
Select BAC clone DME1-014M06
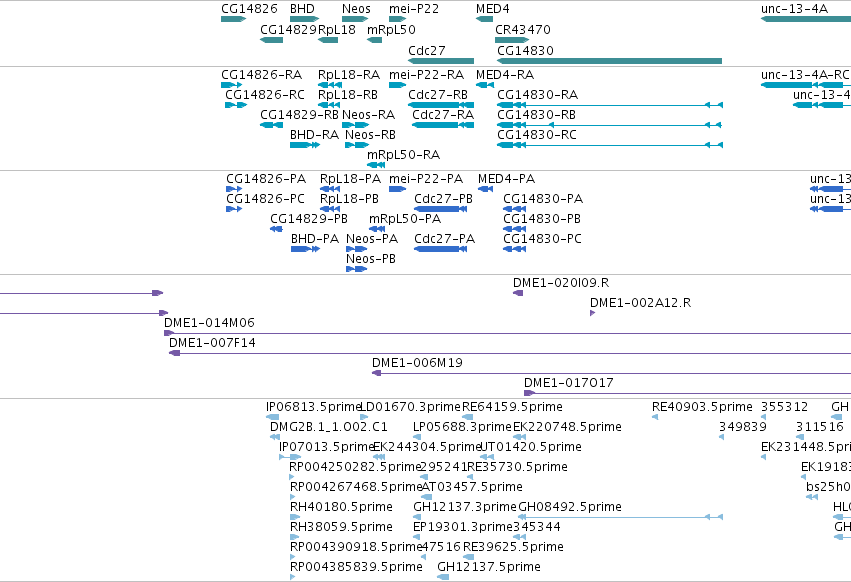coord(507,334)
